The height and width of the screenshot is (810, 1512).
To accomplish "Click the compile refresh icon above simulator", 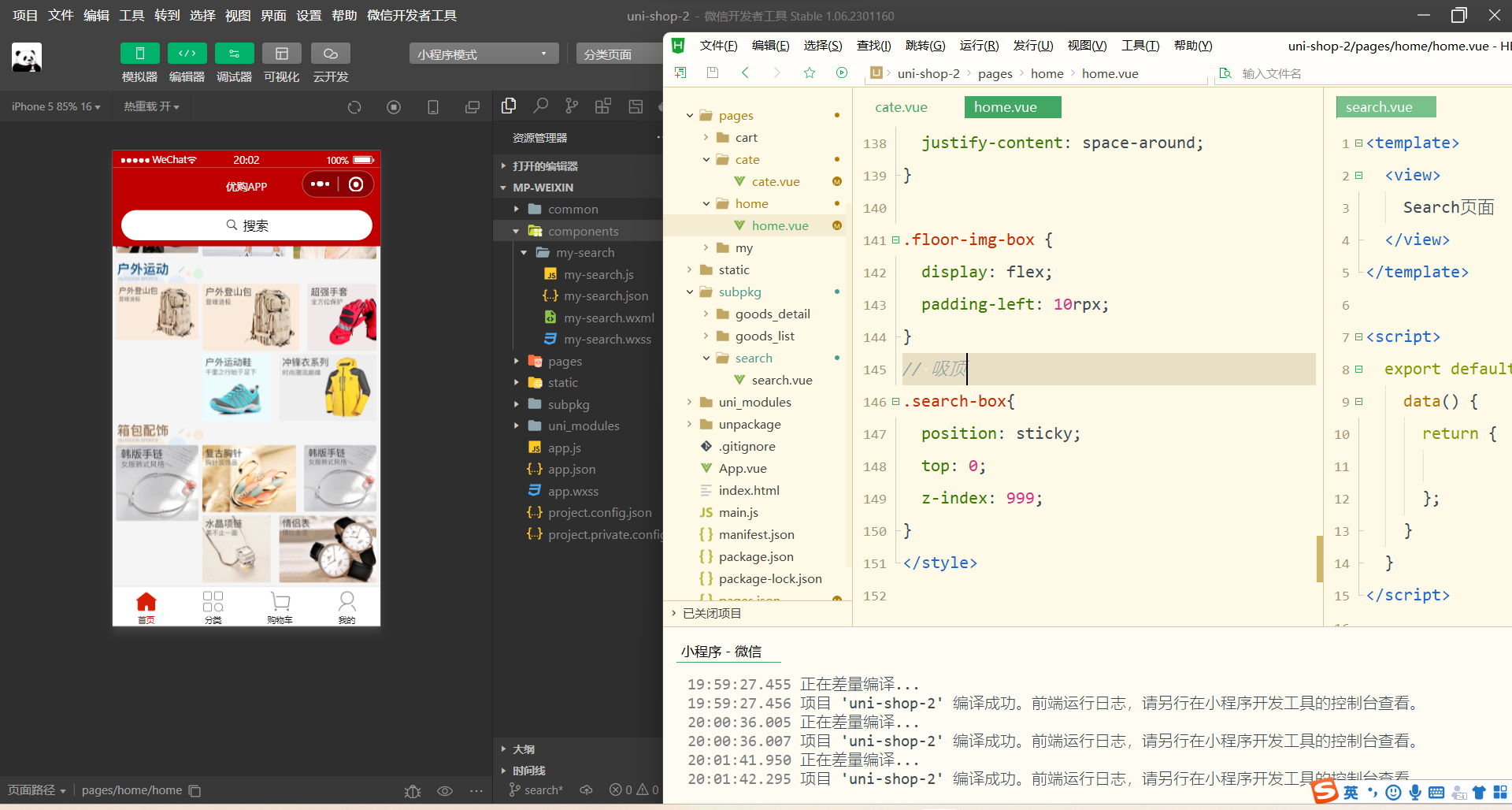I will [x=354, y=106].
